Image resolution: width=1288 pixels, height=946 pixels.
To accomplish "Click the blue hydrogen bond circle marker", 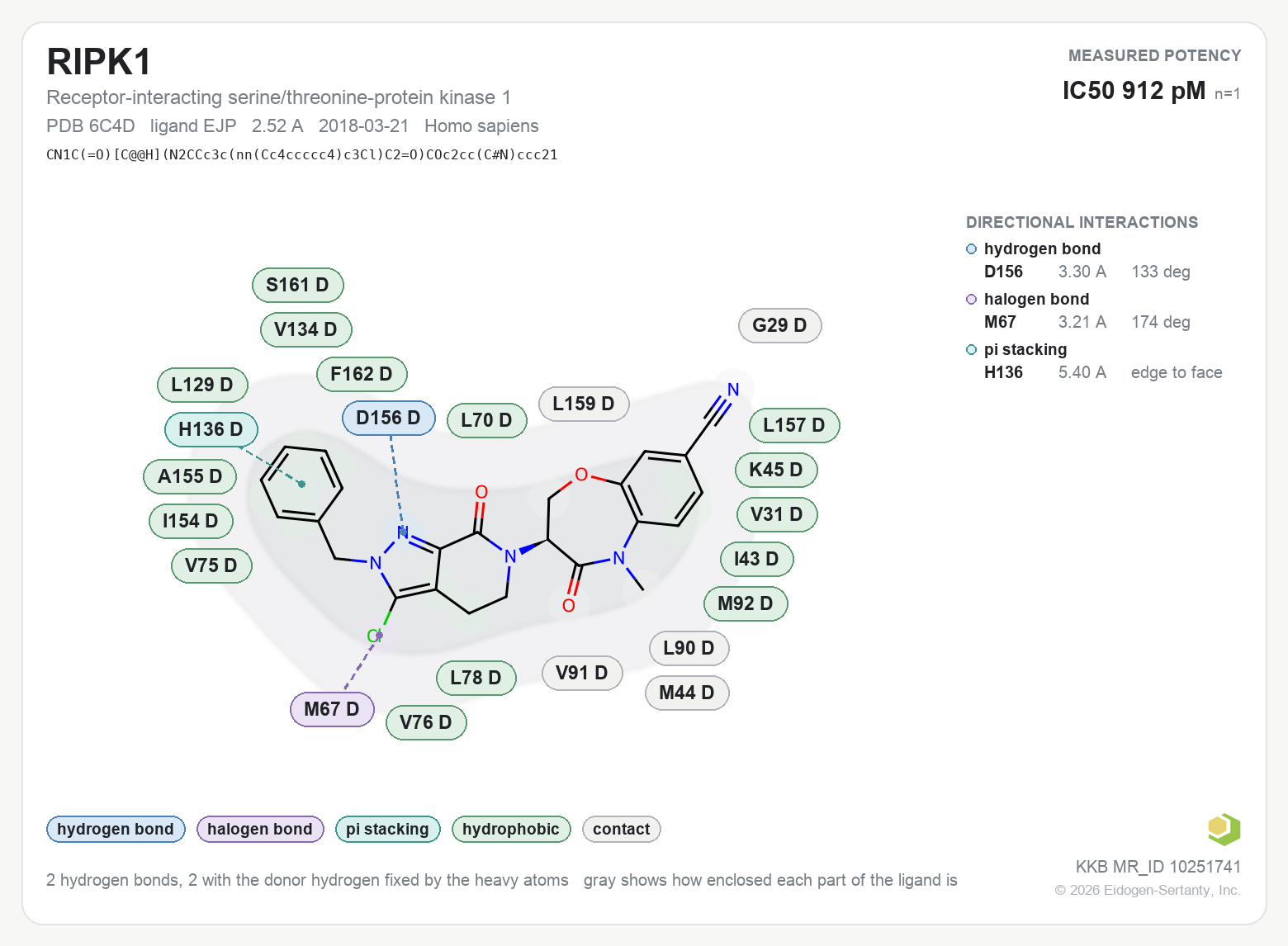I will coord(972,249).
